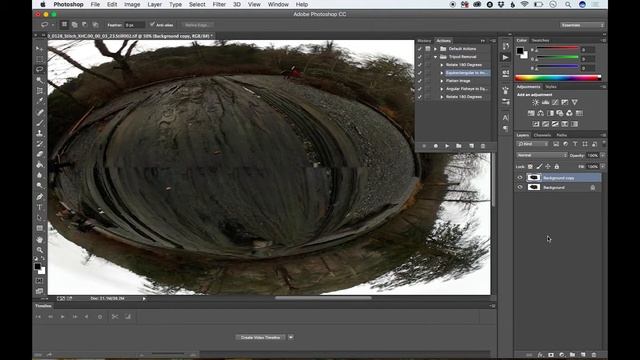This screenshot has width=640, height=360.
Task: Click the color spectrum ramp
Action: click(558, 78)
